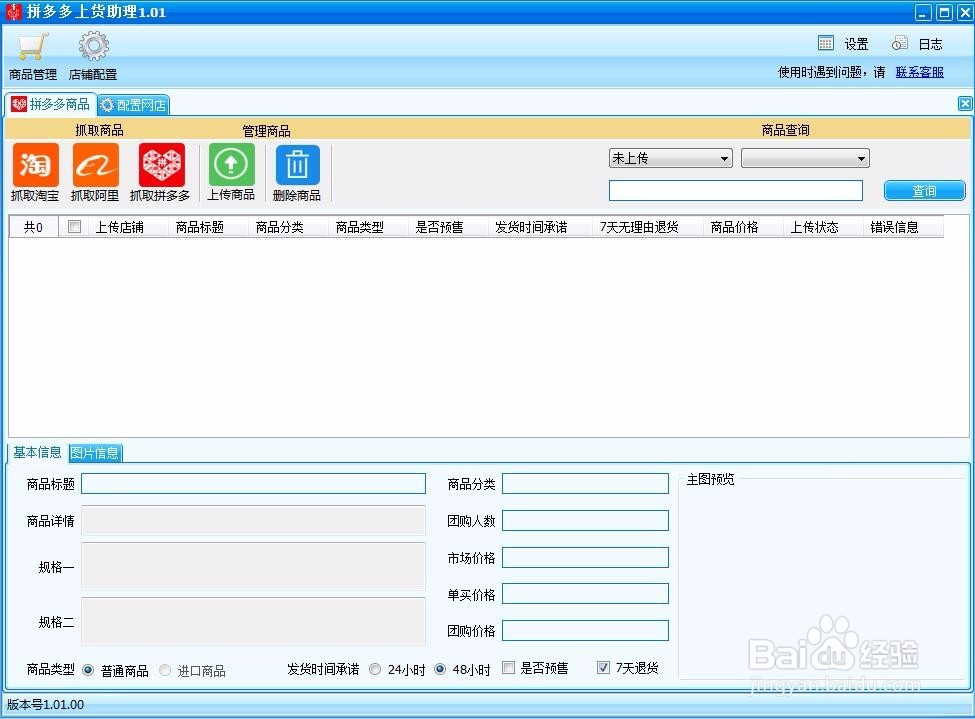Click the 日志 label
975x719 pixels.
click(x=931, y=44)
